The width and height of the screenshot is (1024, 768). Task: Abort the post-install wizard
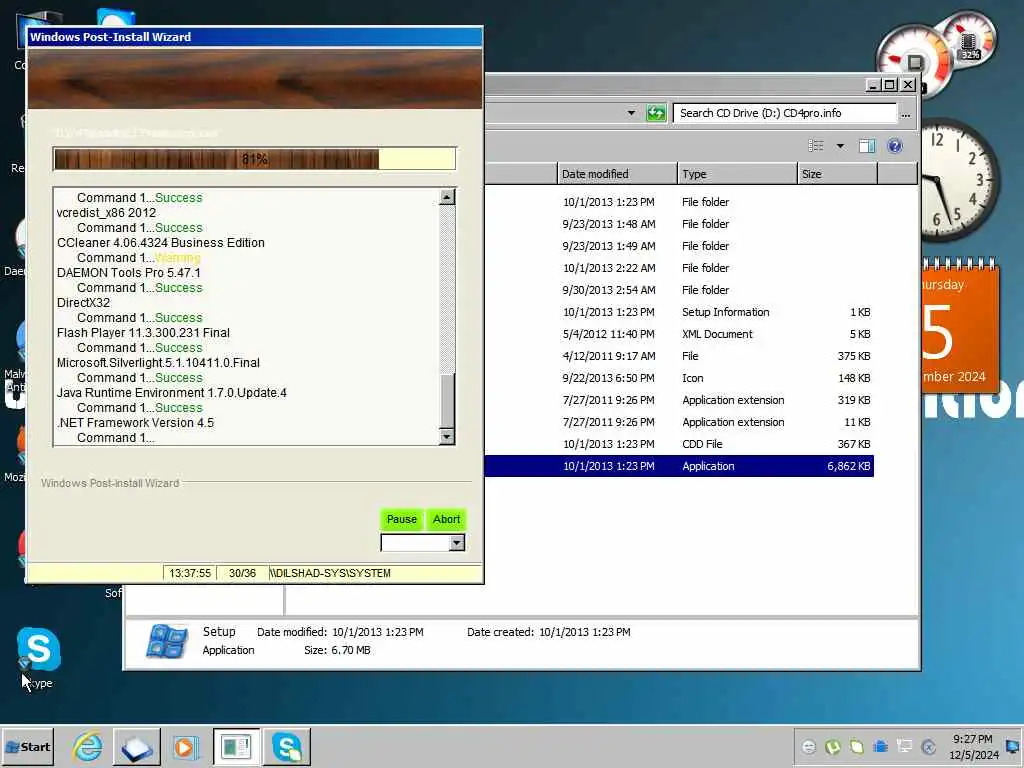click(x=446, y=519)
